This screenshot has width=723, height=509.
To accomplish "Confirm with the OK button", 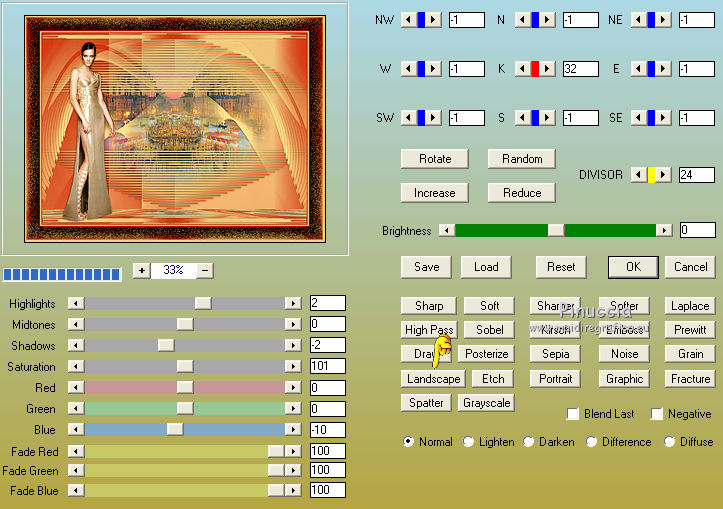I will [633, 267].
